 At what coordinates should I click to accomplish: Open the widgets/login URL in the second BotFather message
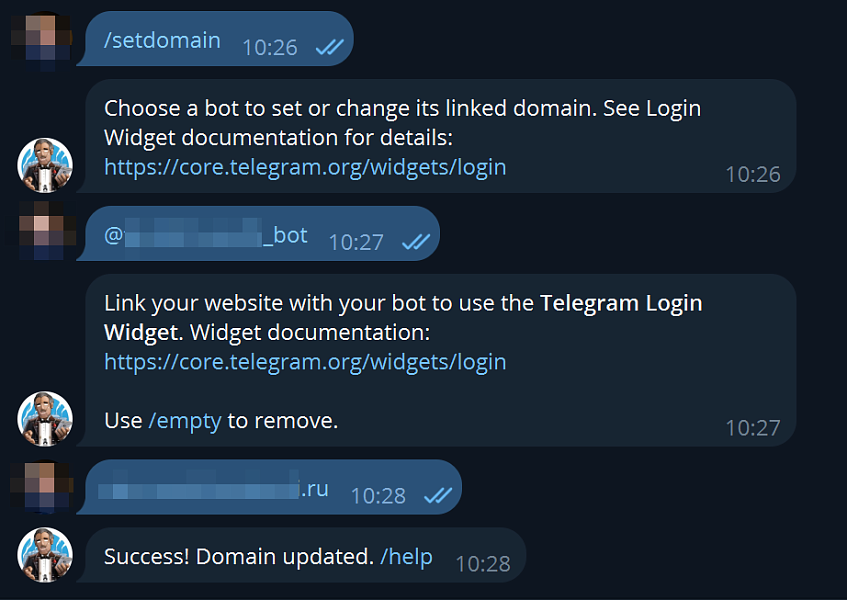[304, 363]
